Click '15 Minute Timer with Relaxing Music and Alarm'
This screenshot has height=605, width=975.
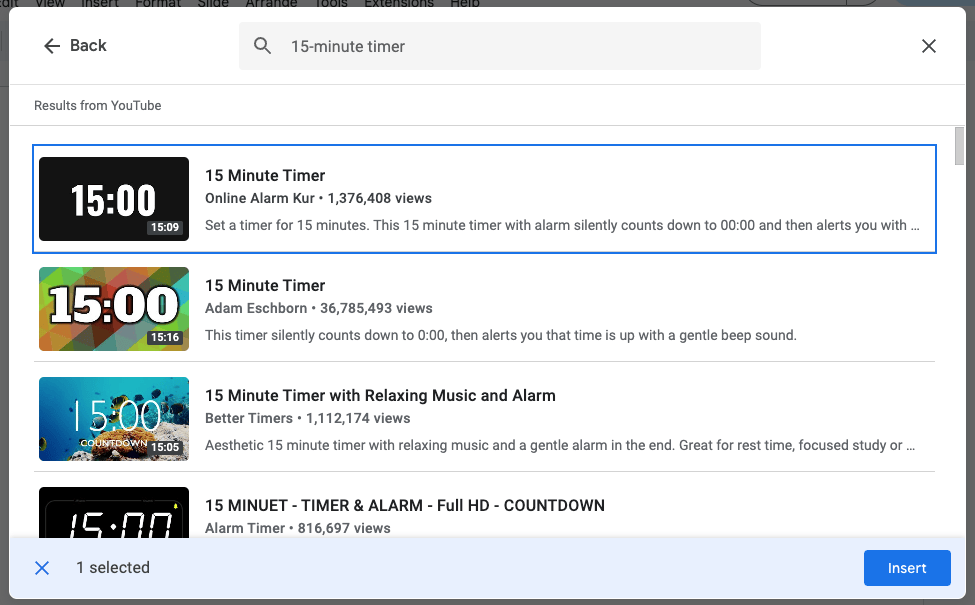(381, 395)
